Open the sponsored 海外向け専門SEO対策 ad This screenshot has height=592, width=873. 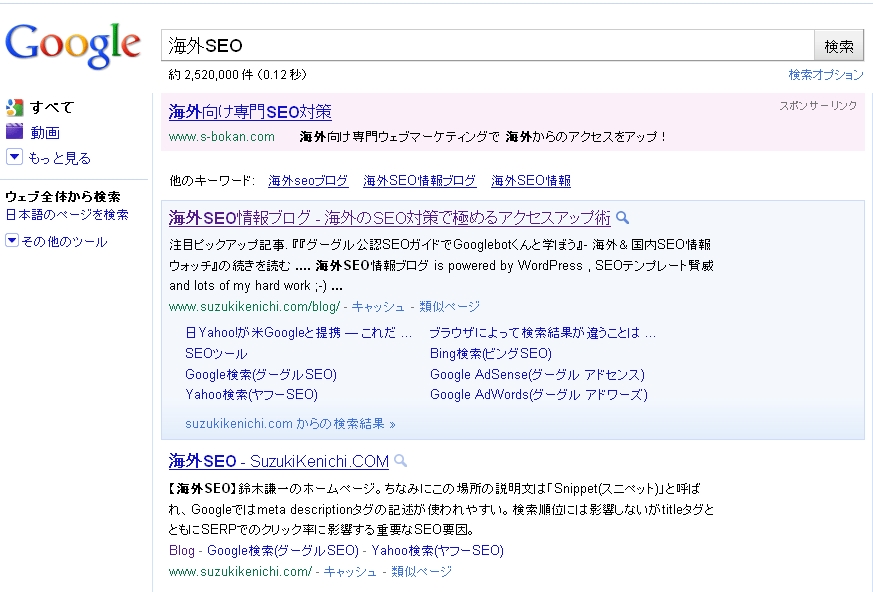[x=250, y=112]
